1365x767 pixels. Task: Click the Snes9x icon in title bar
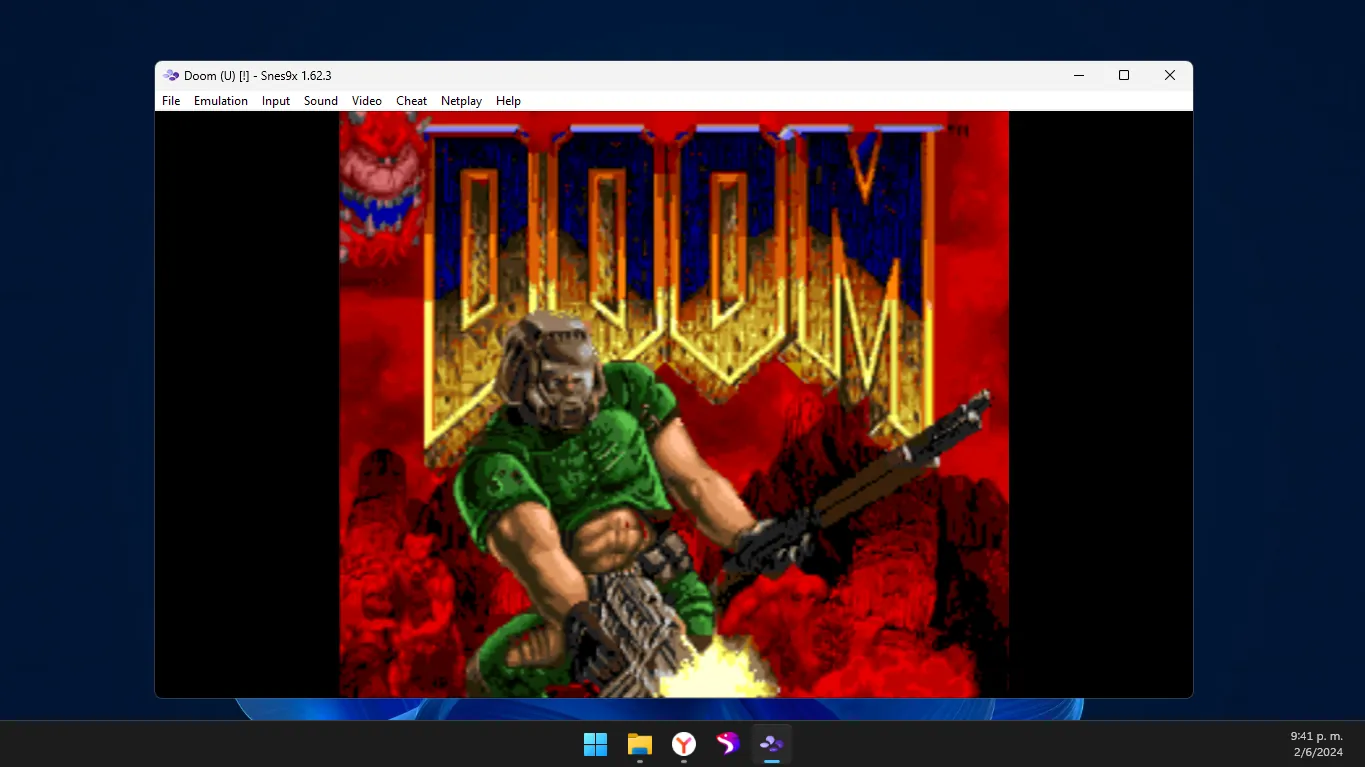pos(171,75)
